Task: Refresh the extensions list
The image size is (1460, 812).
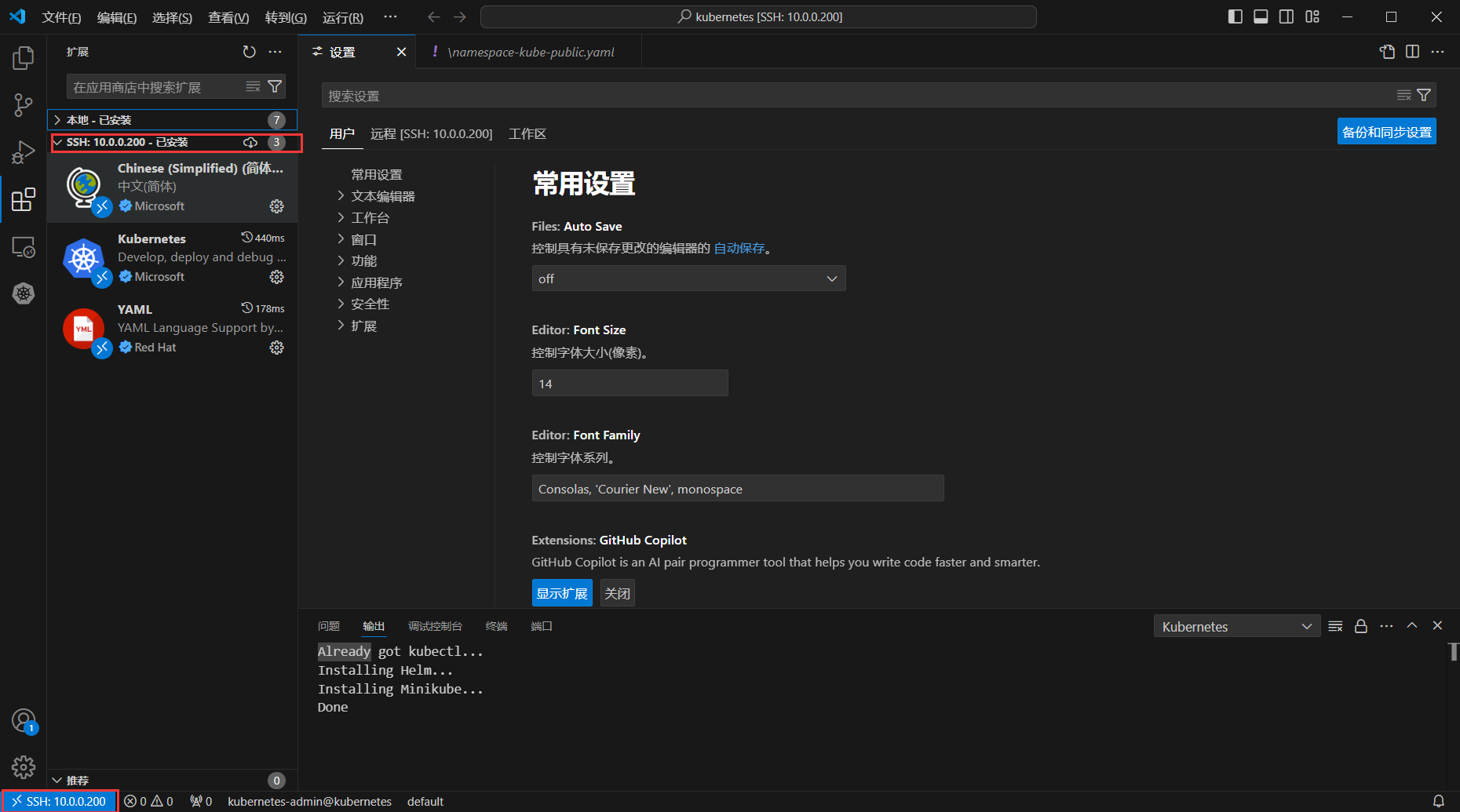Action: click(x=249, y=52)
